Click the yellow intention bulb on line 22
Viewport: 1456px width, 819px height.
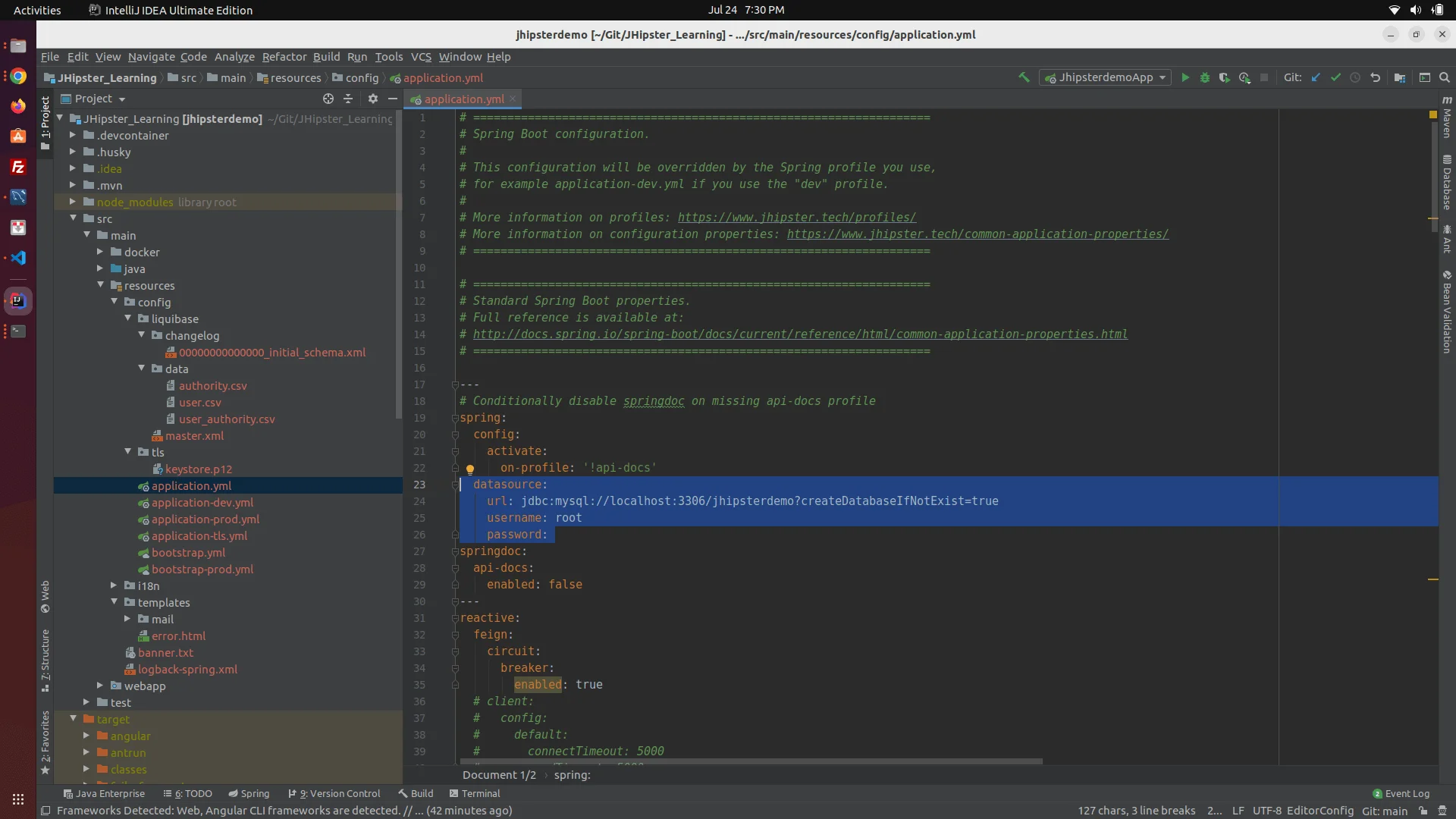pos(470,469)
